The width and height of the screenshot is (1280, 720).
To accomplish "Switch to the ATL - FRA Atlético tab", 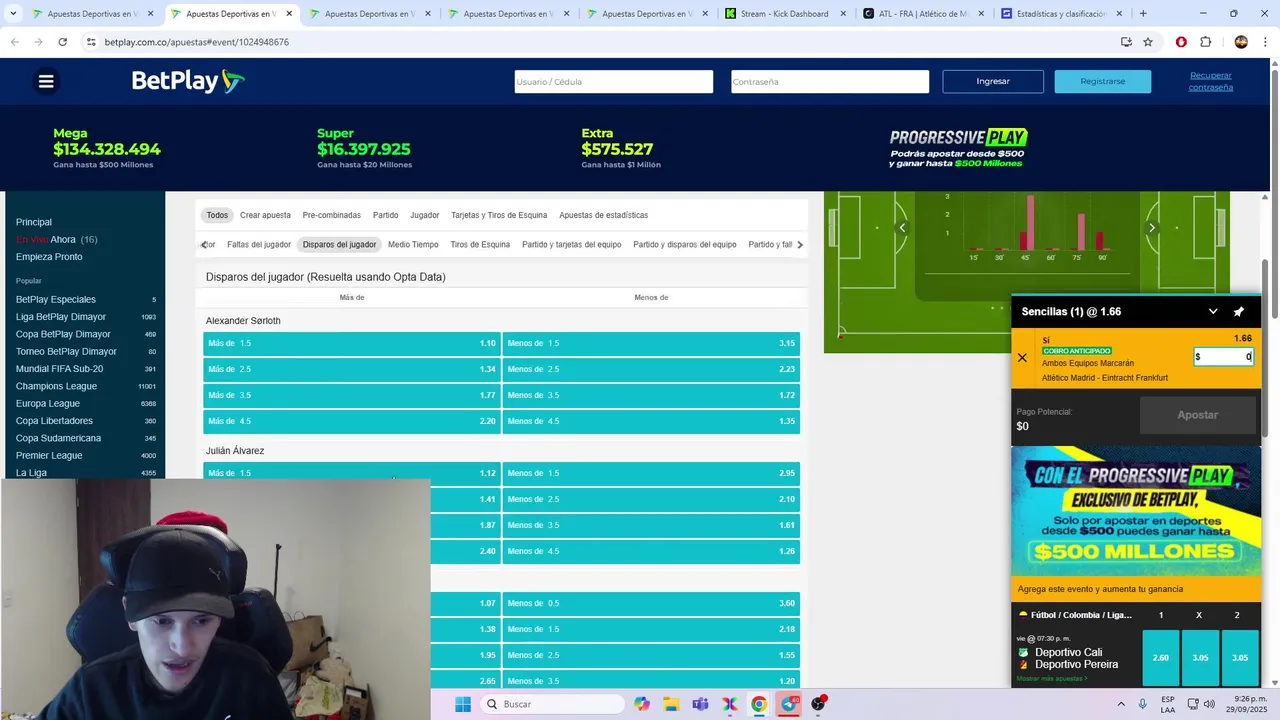I will click(x=922, y=14).
